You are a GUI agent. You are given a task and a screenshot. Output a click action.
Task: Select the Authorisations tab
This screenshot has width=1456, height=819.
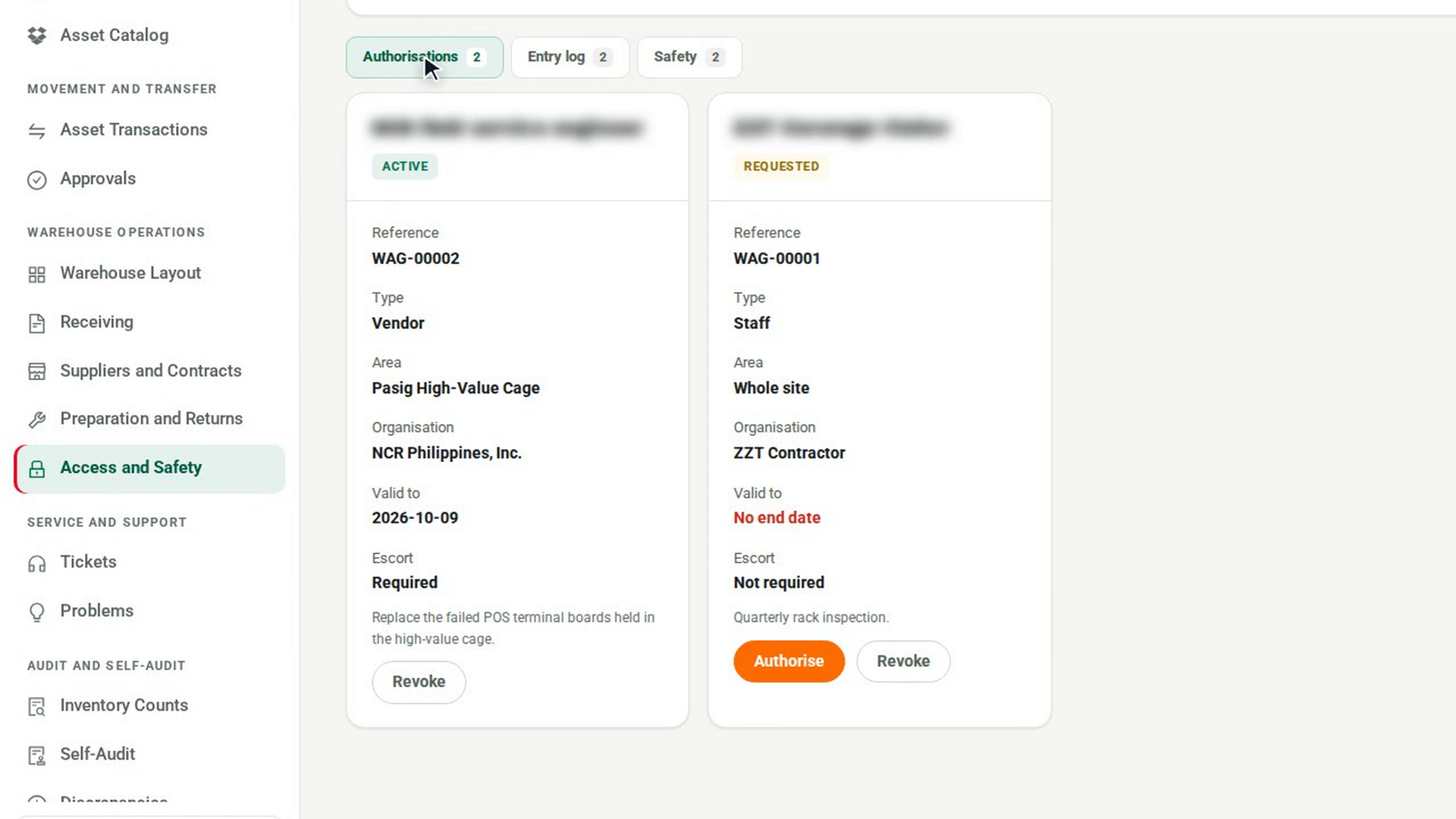tap(425, 57)
